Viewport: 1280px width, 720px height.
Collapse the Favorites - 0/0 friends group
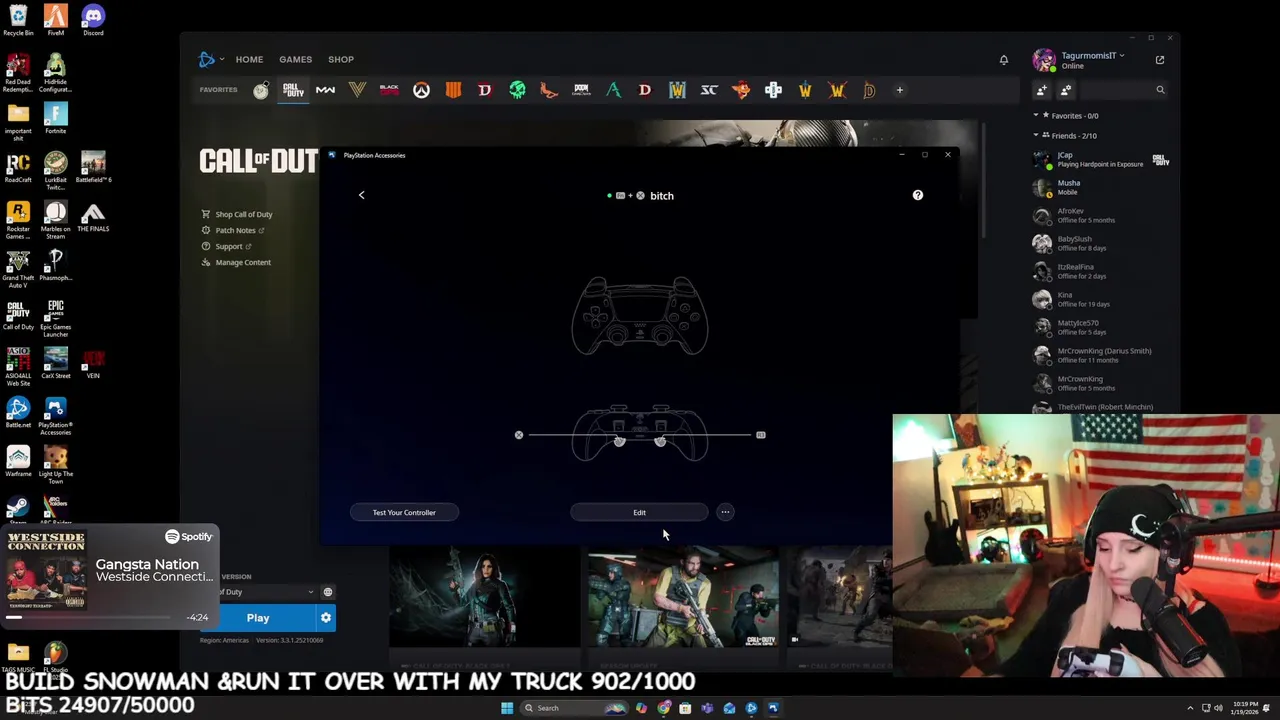click(1036, 116)
